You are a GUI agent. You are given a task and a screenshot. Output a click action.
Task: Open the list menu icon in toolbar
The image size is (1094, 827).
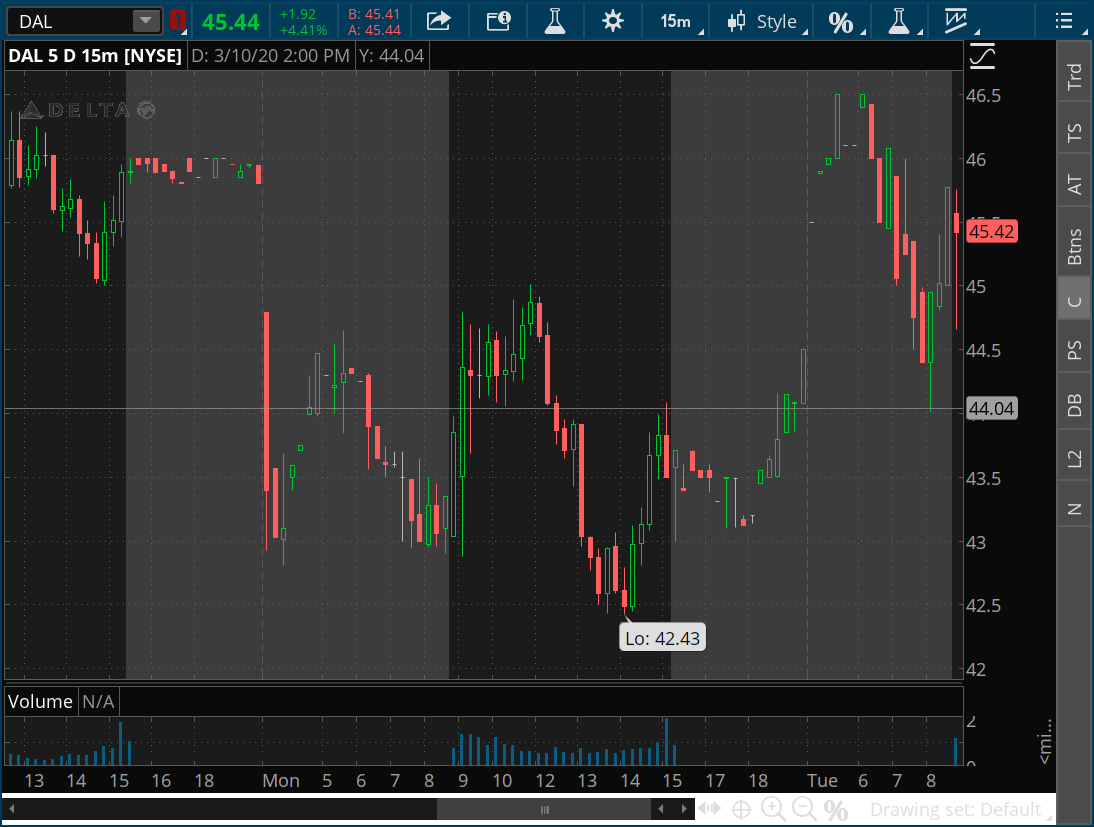(x=1063, y=21)
